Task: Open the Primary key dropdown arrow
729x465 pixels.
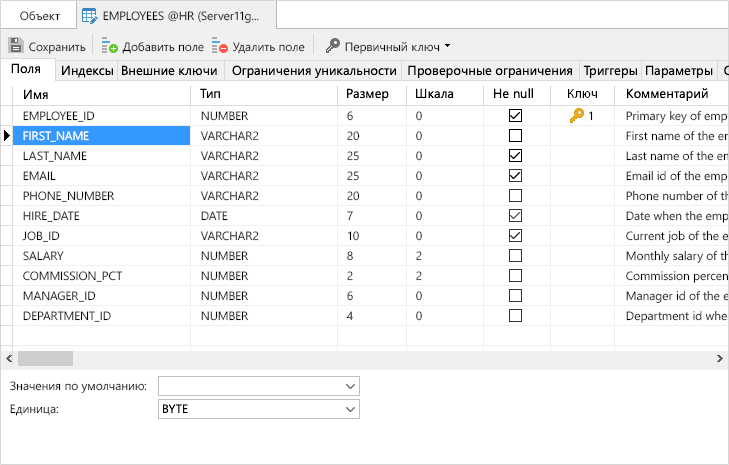Action: 448,46
